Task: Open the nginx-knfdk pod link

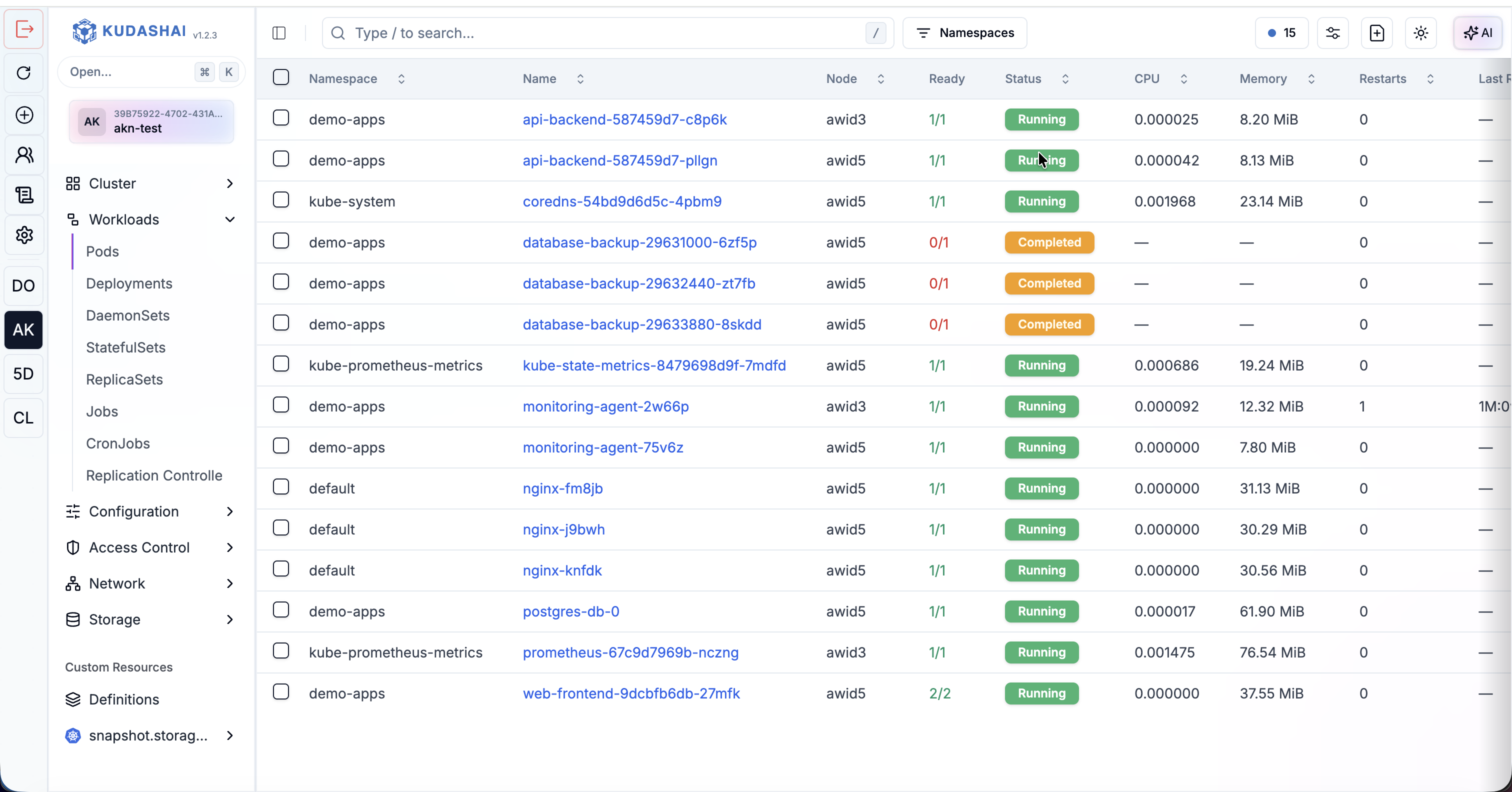Action: [x=562, y=570]
